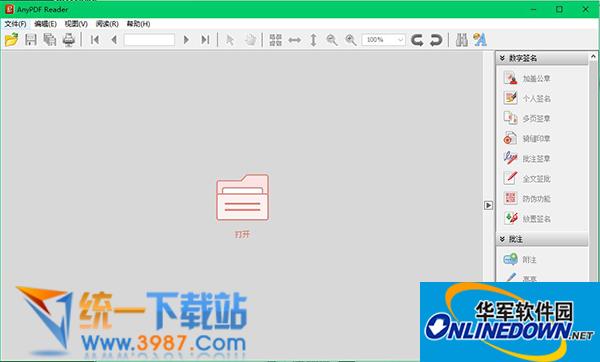Open the 帮助(H) menu

138,24
